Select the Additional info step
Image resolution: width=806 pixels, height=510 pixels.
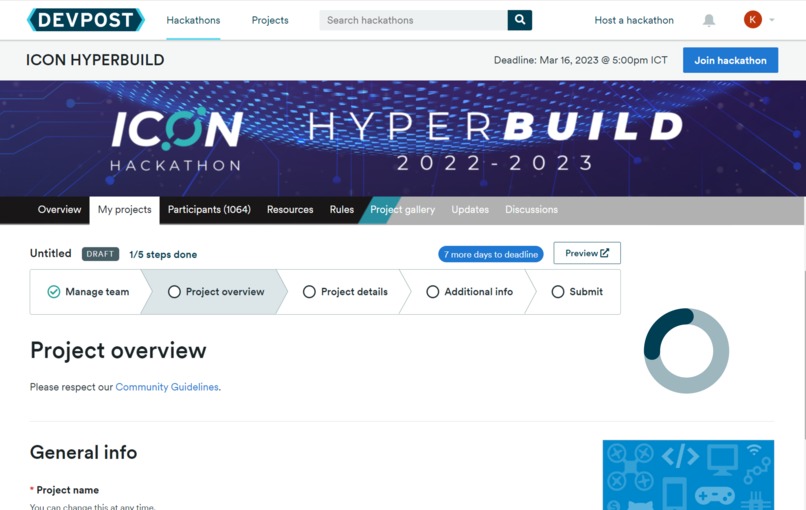(x=470, y=292)
